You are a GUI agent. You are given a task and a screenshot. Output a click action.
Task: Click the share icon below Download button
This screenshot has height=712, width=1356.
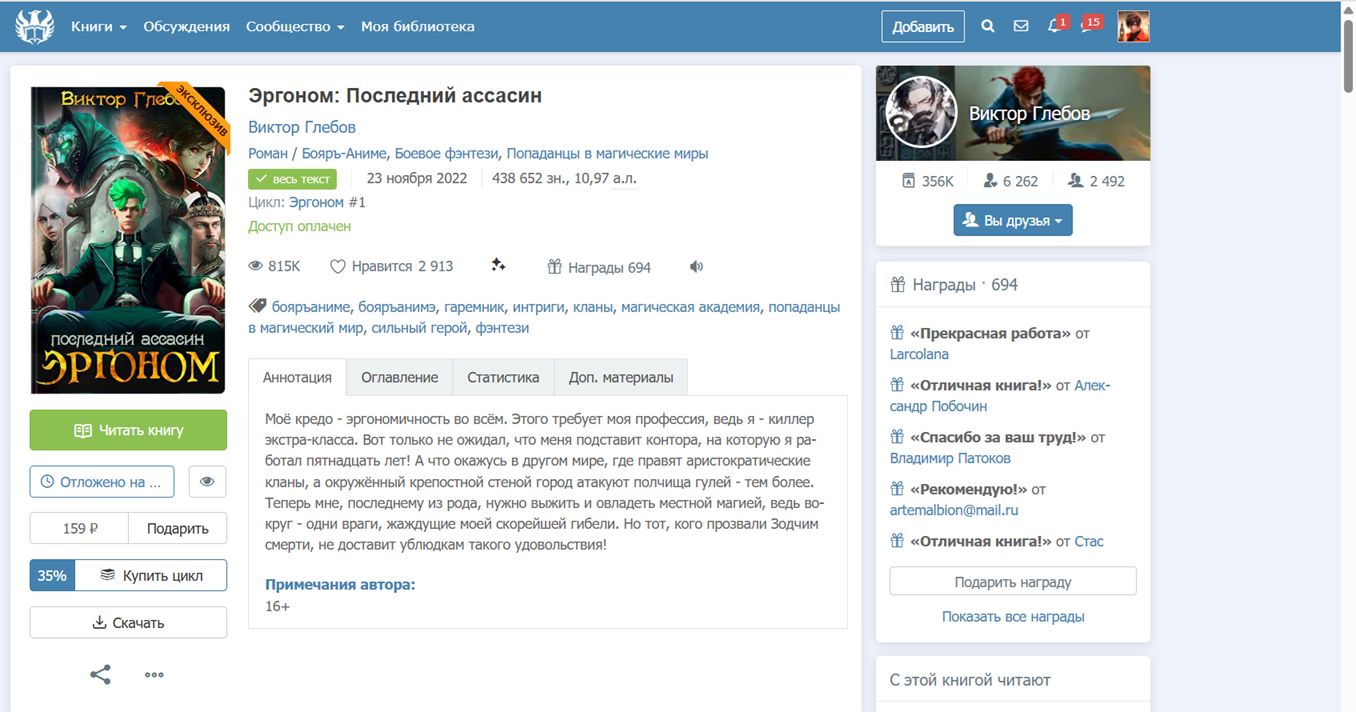pyautogui.click(x=100, y=675)
